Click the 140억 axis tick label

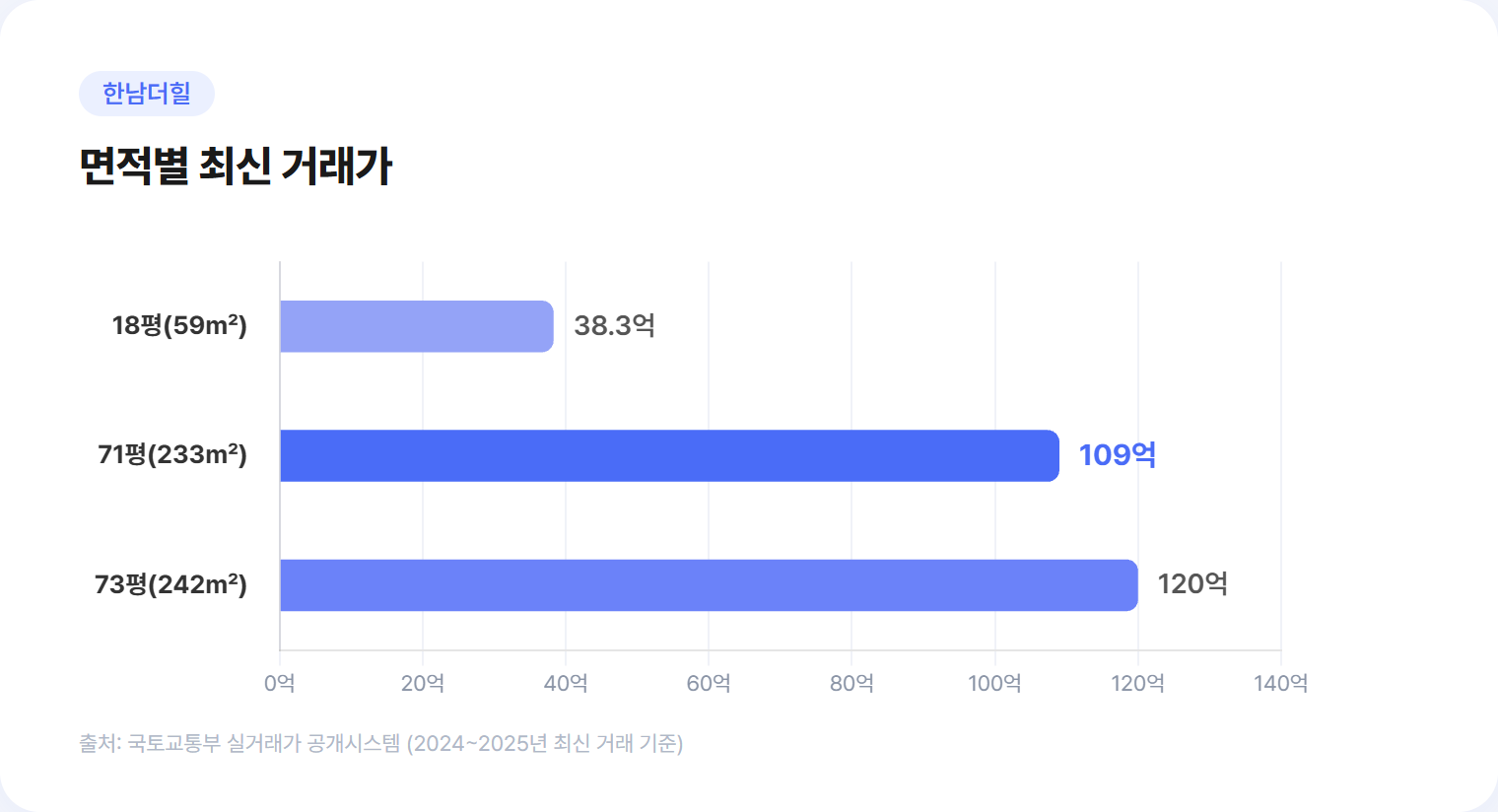click(x=1280, y=683)
